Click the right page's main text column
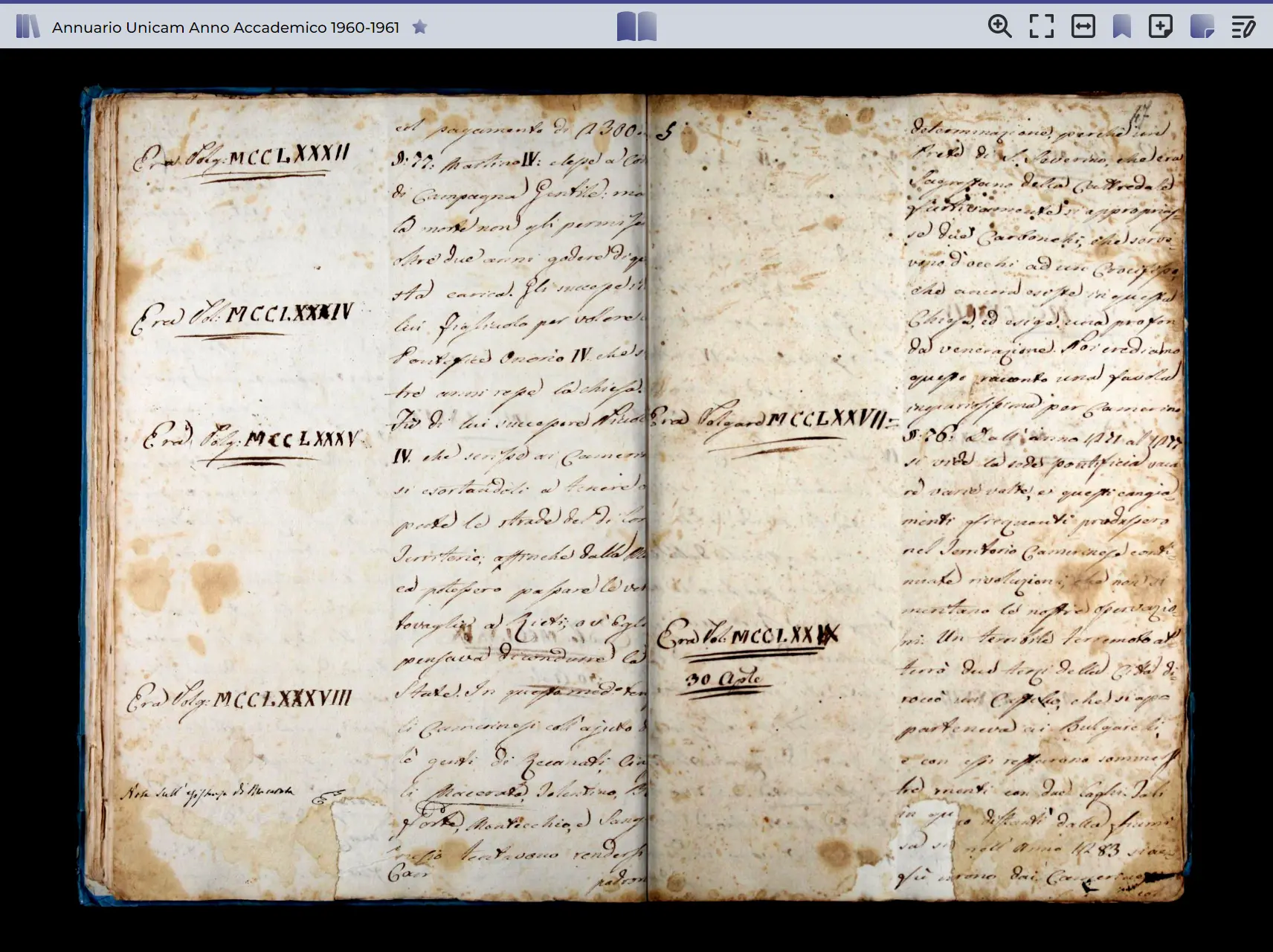 (x=1041, y=491)
